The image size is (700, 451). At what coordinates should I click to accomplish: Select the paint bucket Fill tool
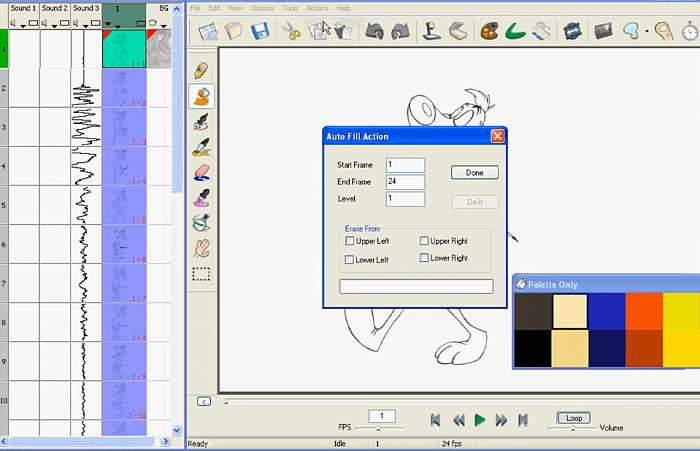tap(202, 96)
